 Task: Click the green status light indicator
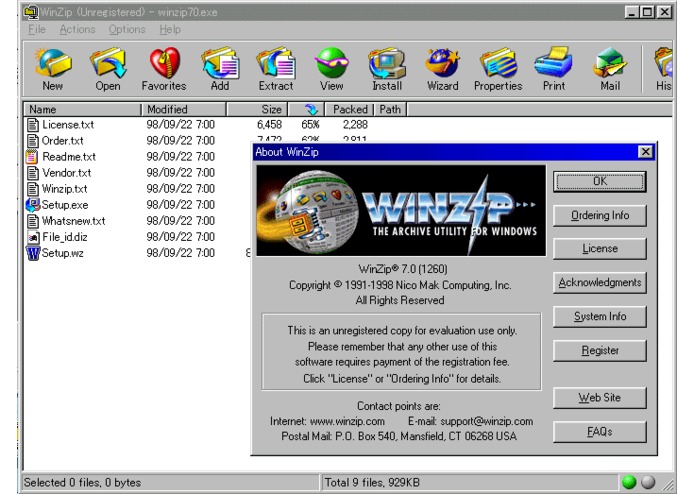[629, 482]
